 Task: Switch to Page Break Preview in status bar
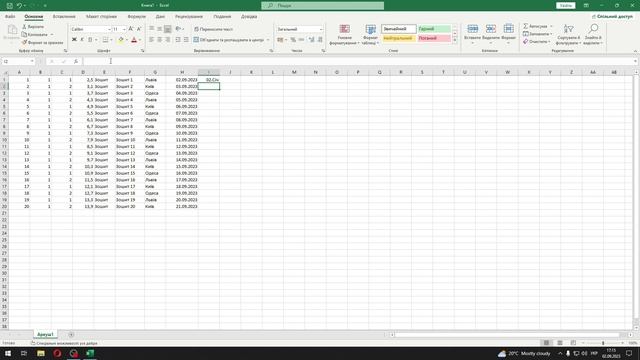pos(573,343)
